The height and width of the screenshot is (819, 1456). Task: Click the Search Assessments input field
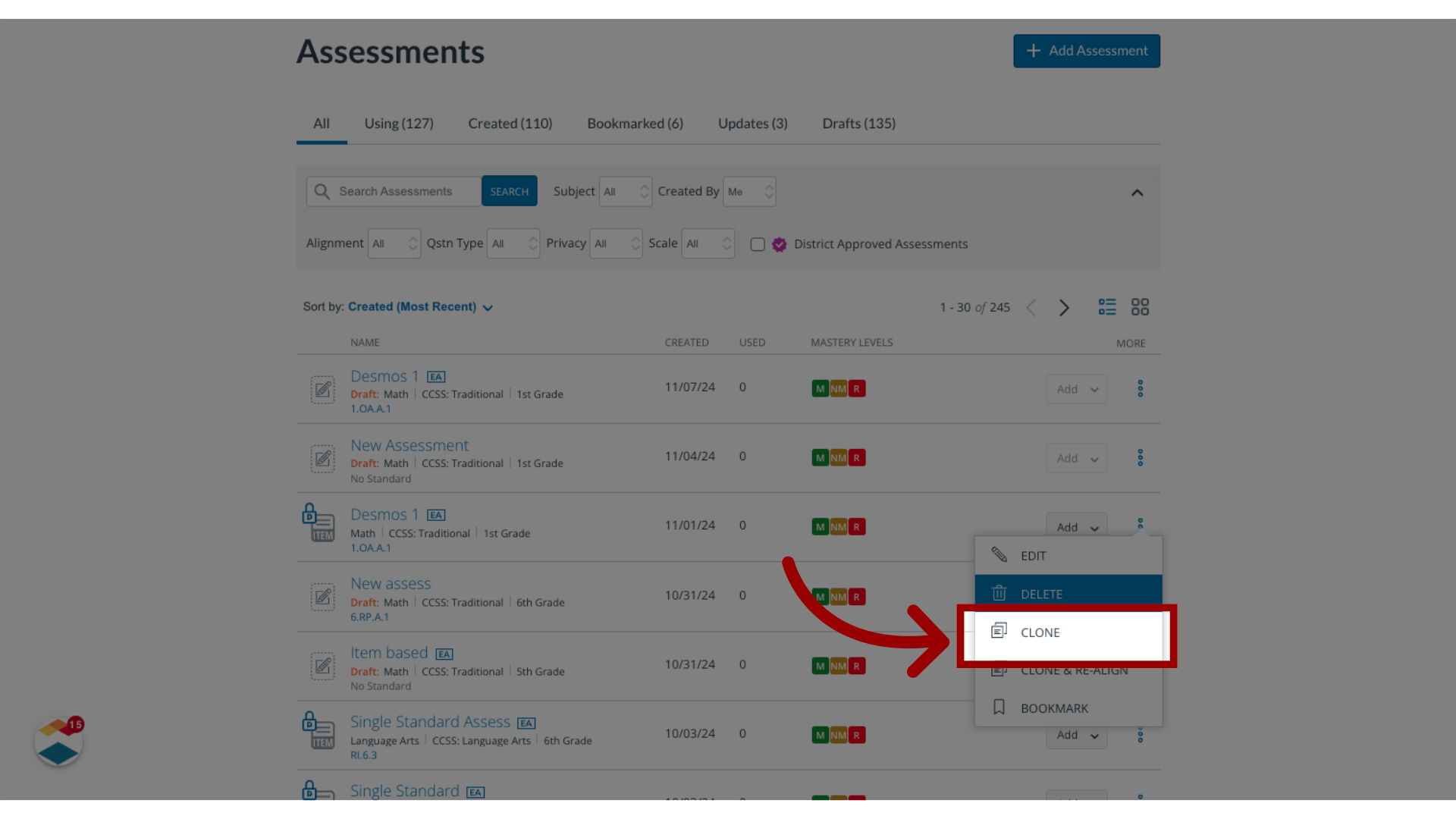pyautogui.click(x=394, y=191)
